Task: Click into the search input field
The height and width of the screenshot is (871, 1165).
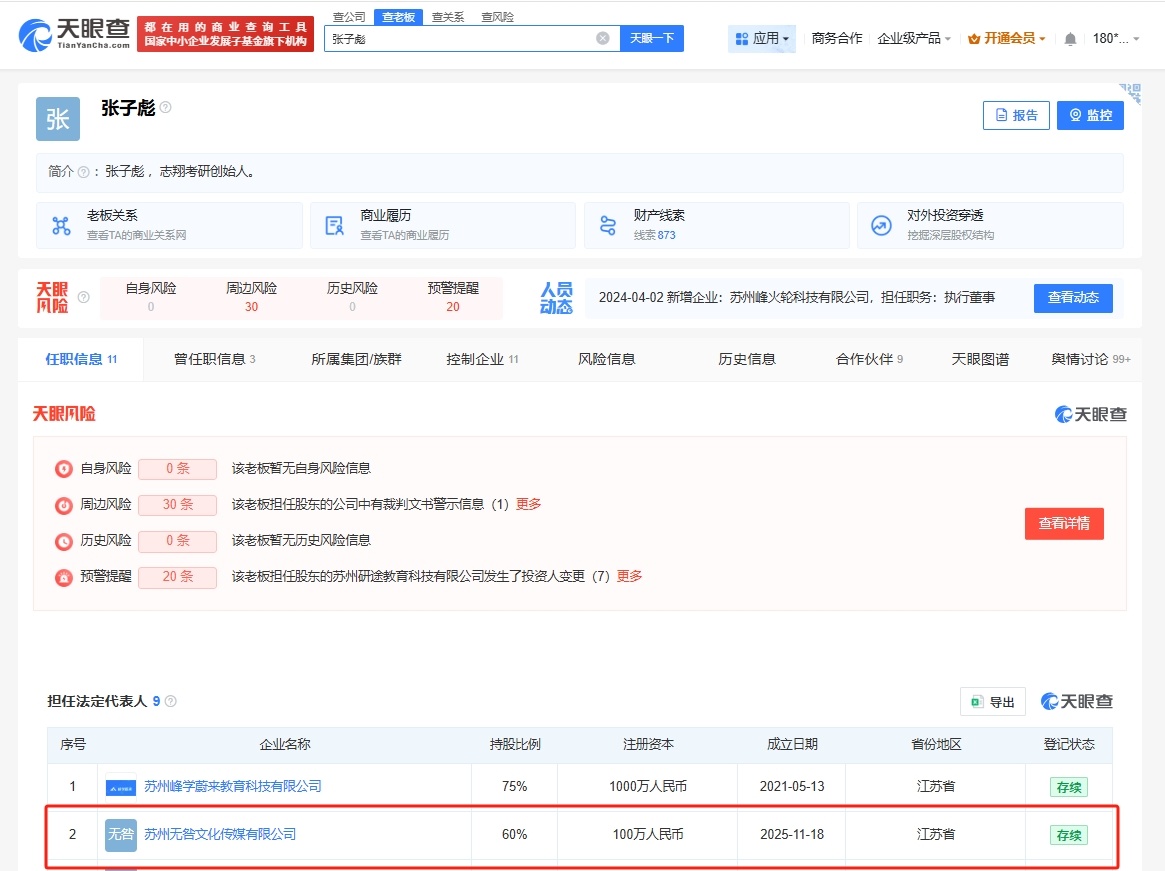Action: (460, 38)
